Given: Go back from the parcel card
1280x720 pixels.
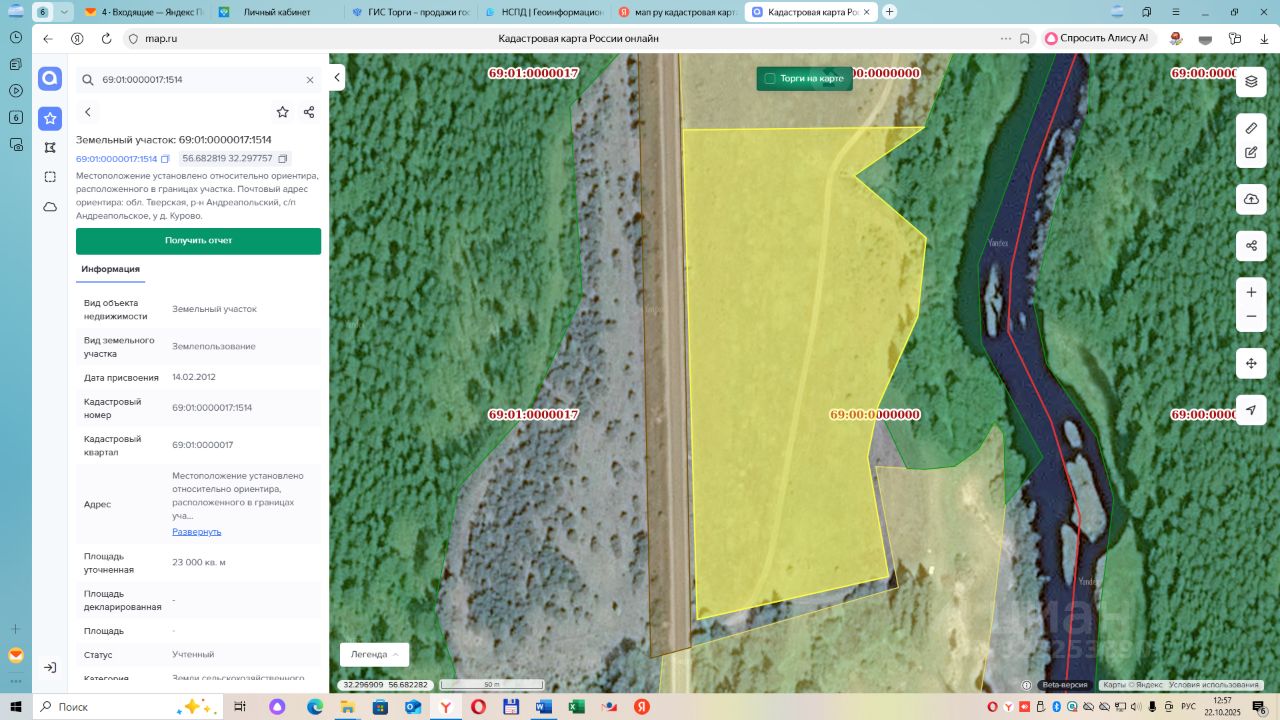Looking at the screenshot, I should click(88, 112).
